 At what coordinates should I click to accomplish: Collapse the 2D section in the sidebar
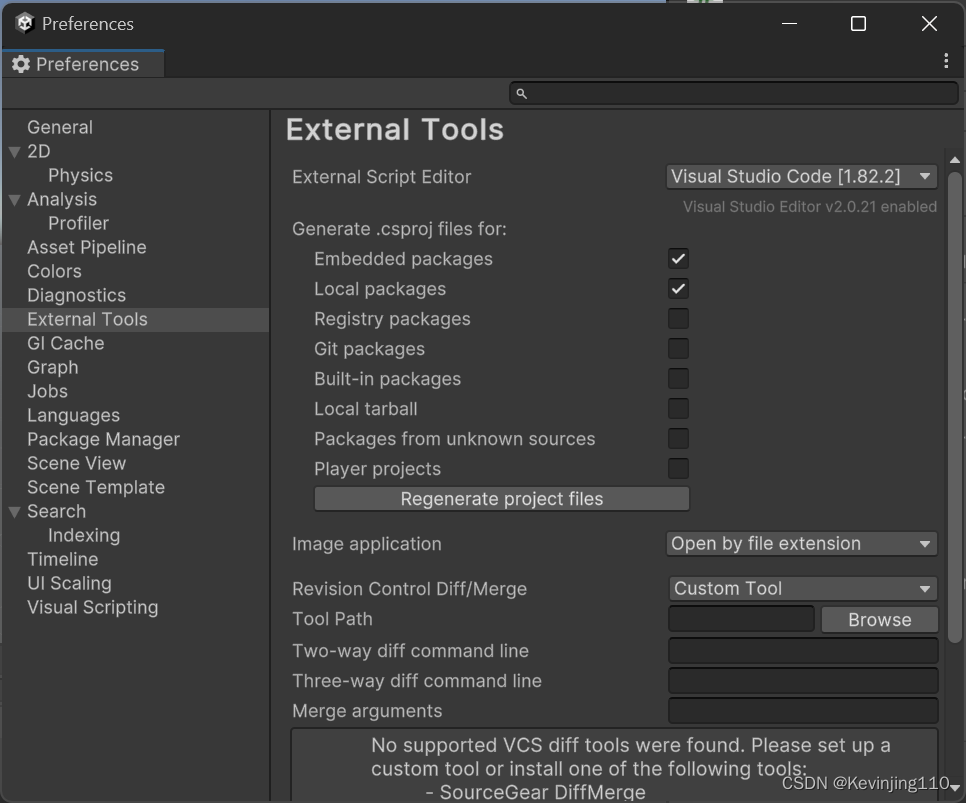(14, 151)
